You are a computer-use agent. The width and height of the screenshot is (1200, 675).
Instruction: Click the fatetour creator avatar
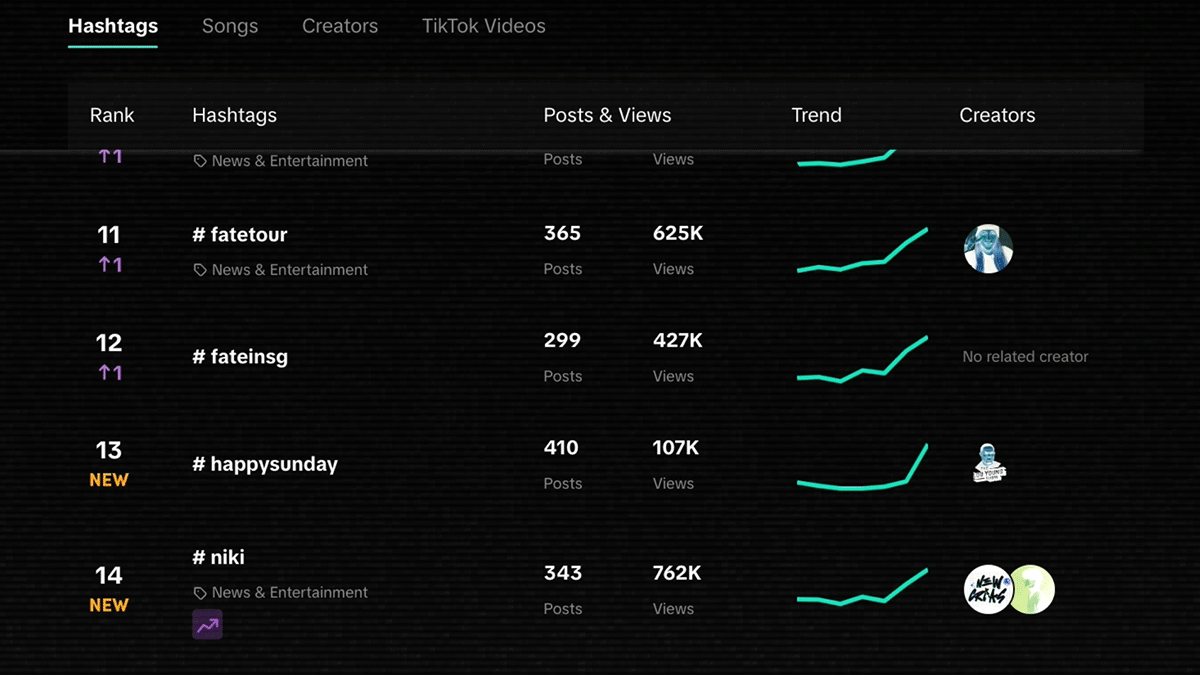point(988,248)
